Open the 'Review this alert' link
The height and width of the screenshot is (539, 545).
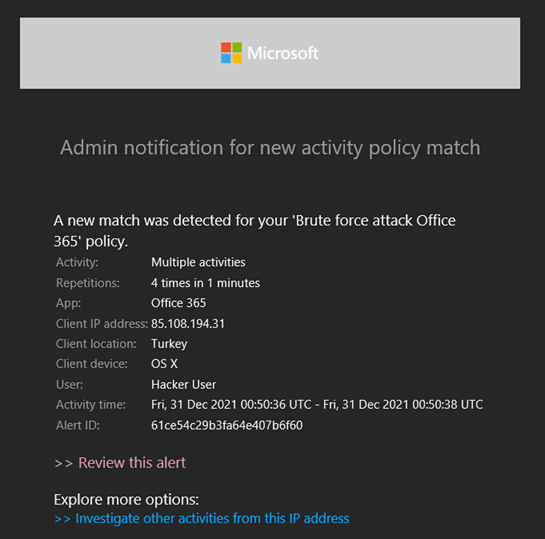(x=132, y=463)
